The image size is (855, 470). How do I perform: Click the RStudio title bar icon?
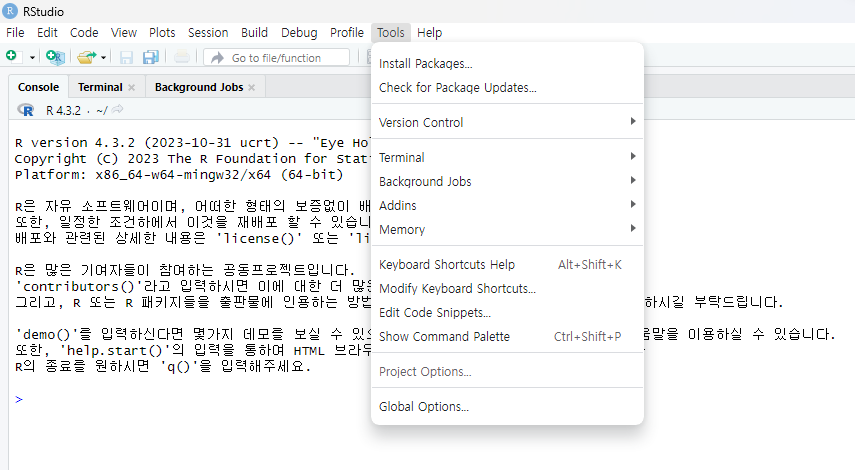(10, 11)
